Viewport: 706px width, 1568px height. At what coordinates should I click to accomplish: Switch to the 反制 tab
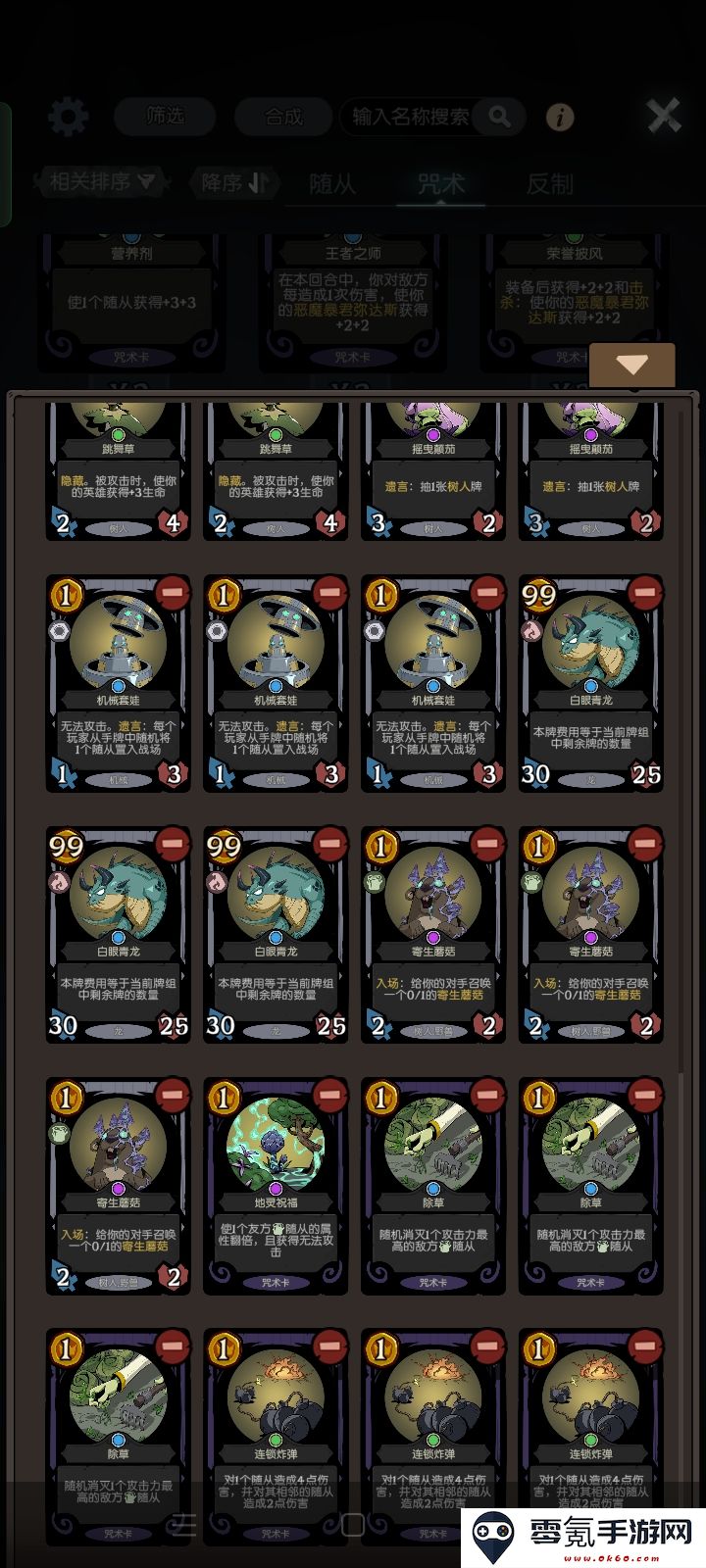point(549,183)
